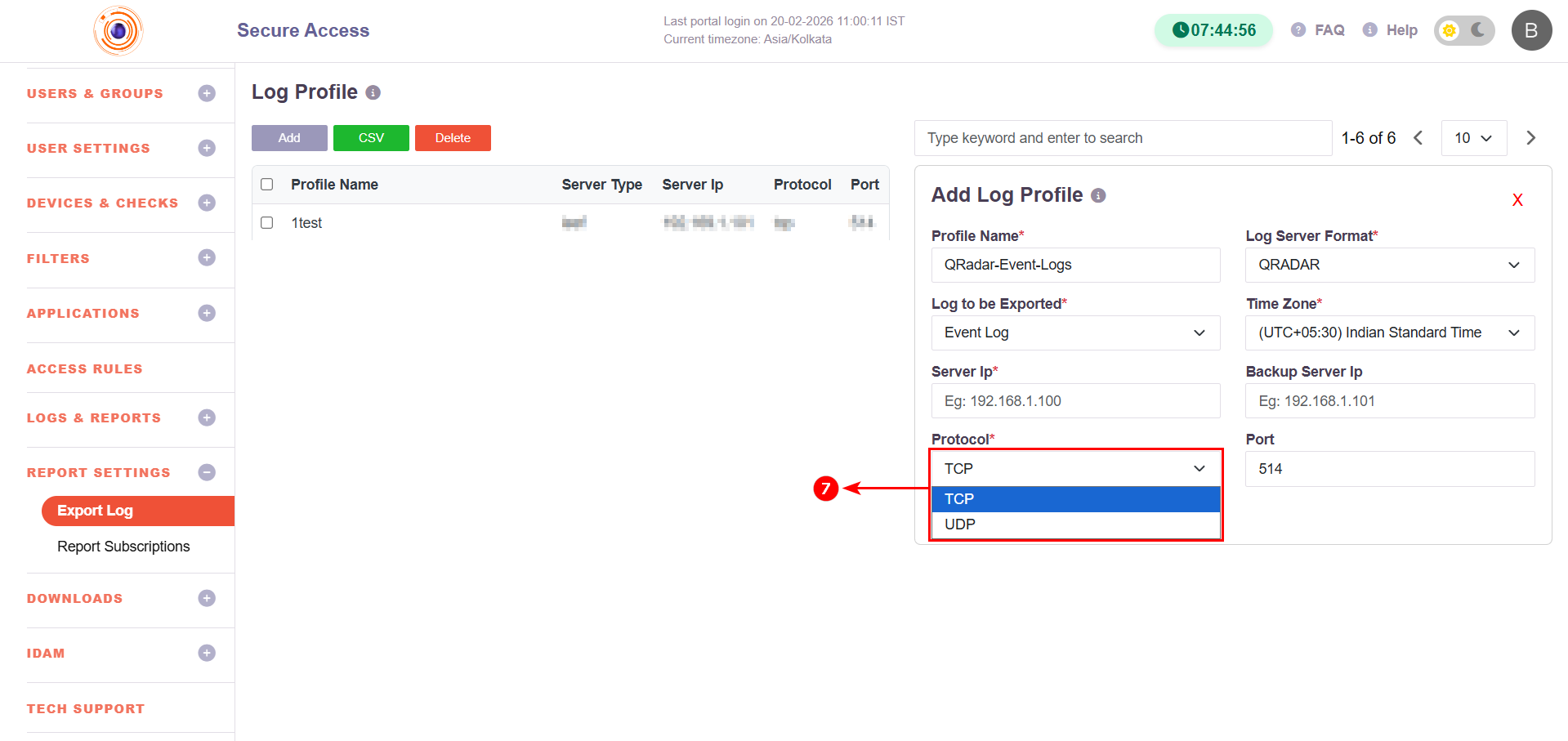Click the Server Ip input field
Image resolution: width=1568 pixels, height=741 pixels.
[x=1075, y=401]
